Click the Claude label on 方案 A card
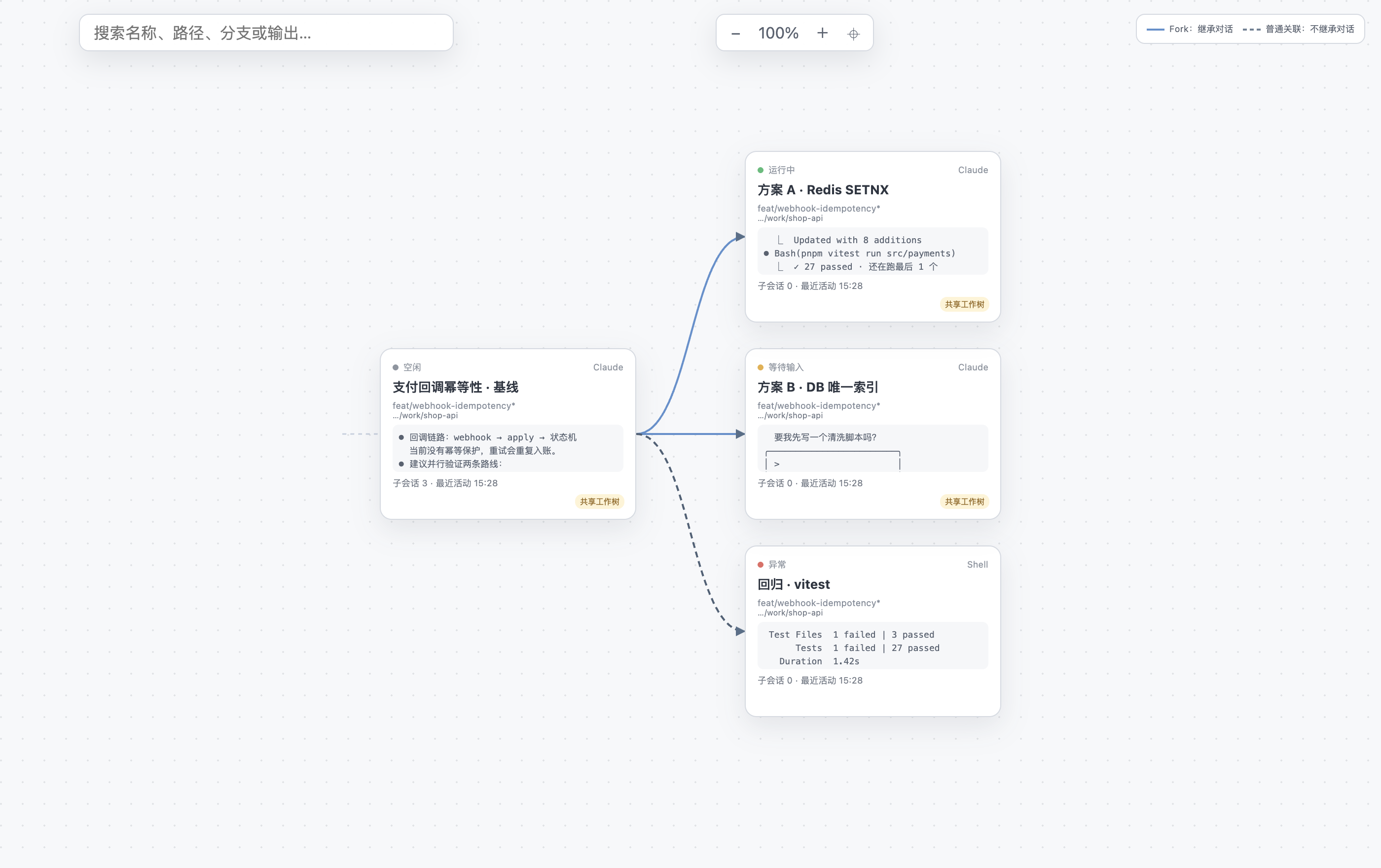The width and height of the screenshot is (1381, 868). 973,170
